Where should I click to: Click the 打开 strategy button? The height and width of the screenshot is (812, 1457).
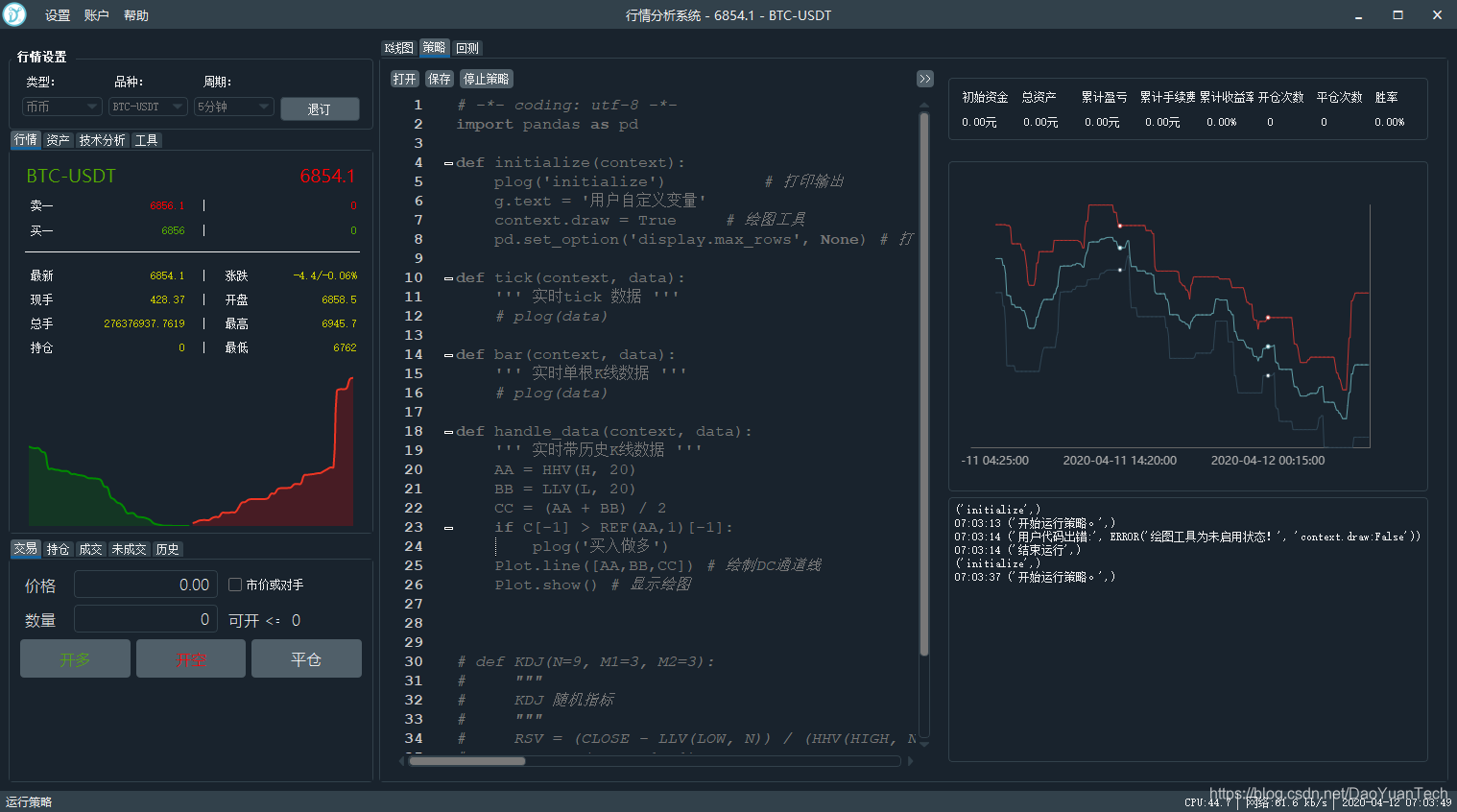pos(405,79)
